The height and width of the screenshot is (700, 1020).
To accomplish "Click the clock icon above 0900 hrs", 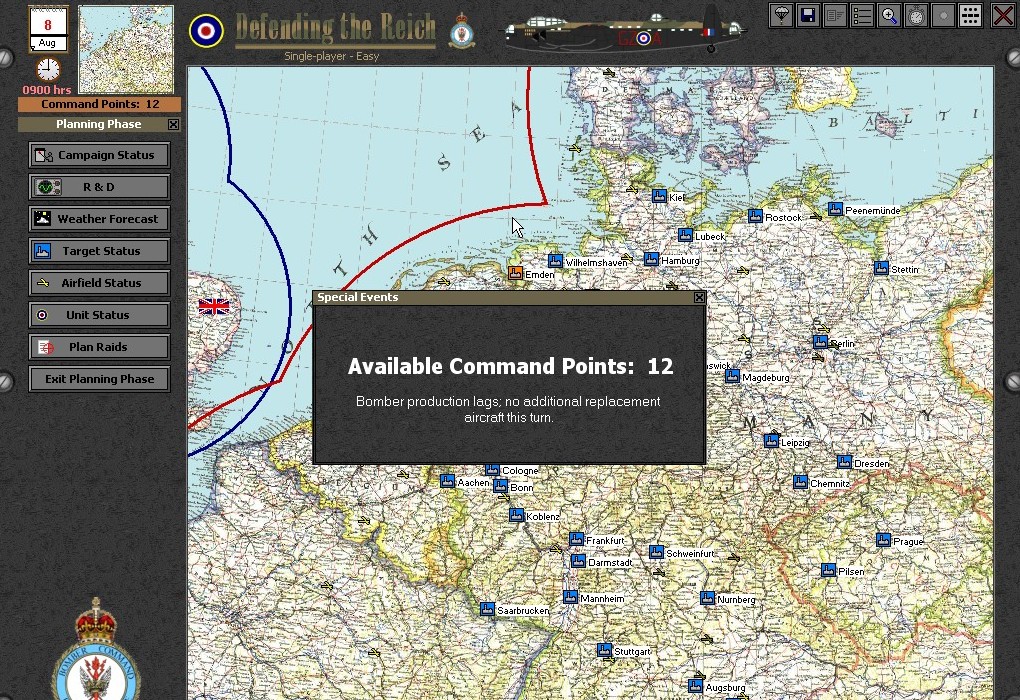I will coord(48,69).
